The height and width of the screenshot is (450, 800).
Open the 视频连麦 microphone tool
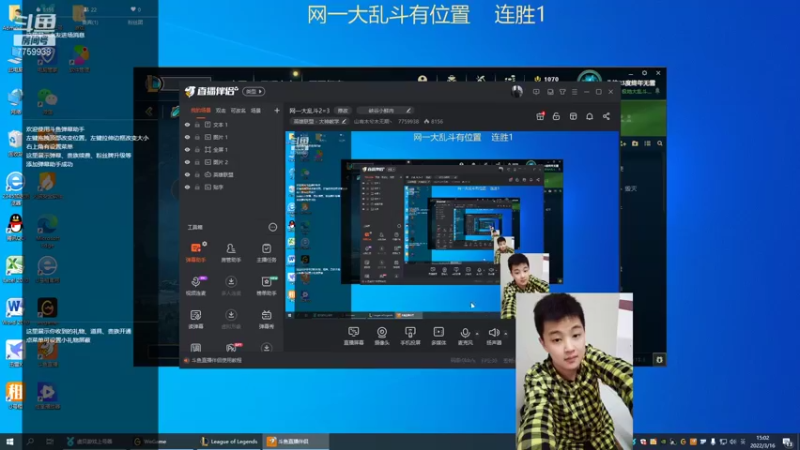tap(195, 285)
